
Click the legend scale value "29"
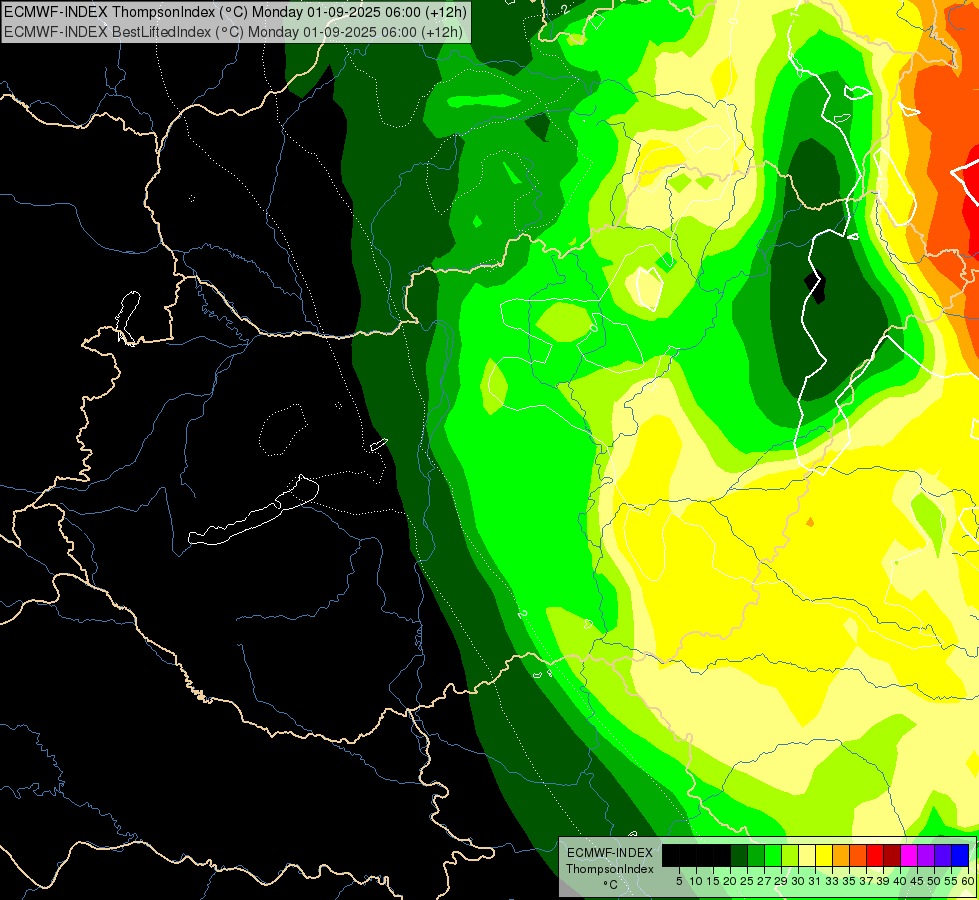[x=781, y=881]
